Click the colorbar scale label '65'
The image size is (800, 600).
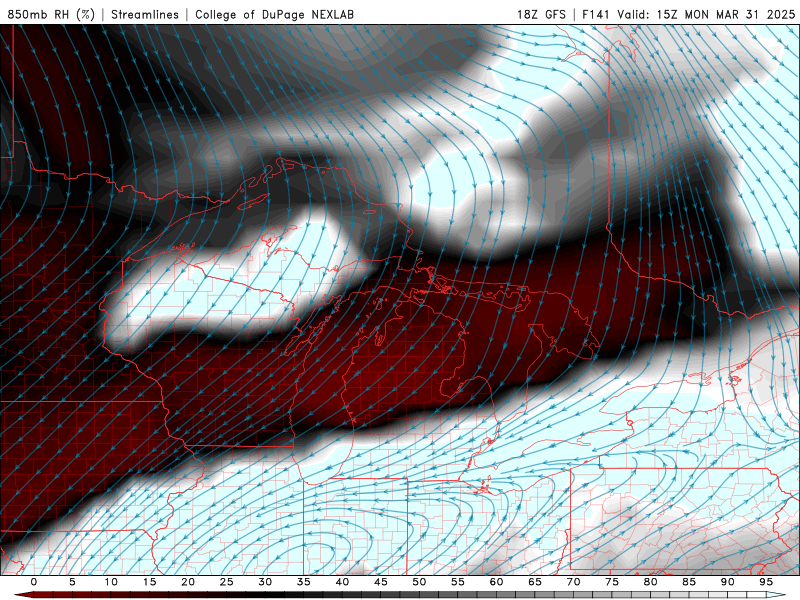535,582
